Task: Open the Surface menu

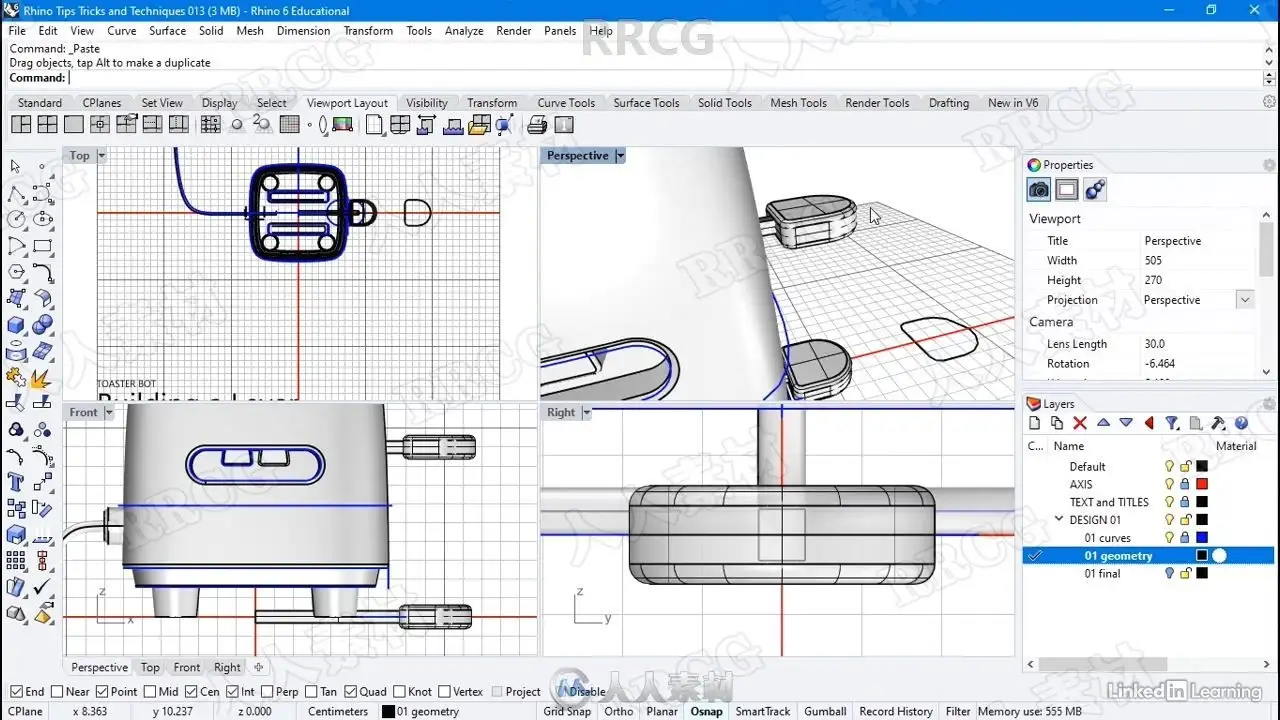Action: point(167,31)
